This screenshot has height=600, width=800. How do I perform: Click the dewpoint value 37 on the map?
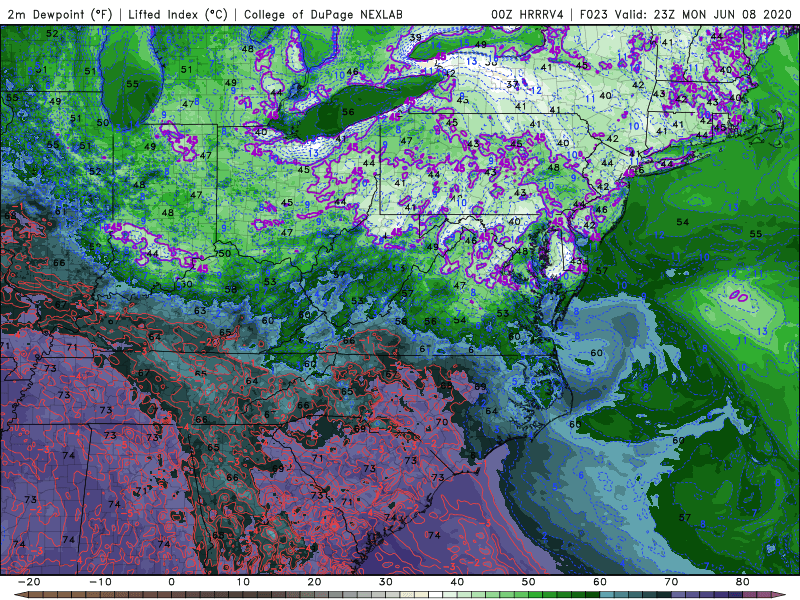tap(512, 84)
